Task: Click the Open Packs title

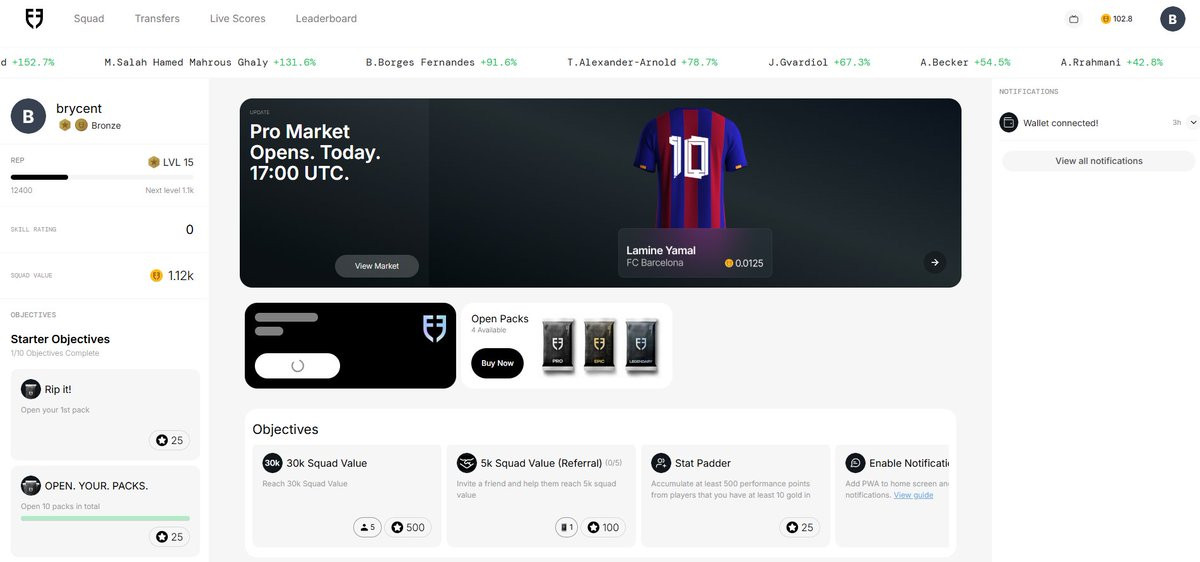Action: pos(500,319)
